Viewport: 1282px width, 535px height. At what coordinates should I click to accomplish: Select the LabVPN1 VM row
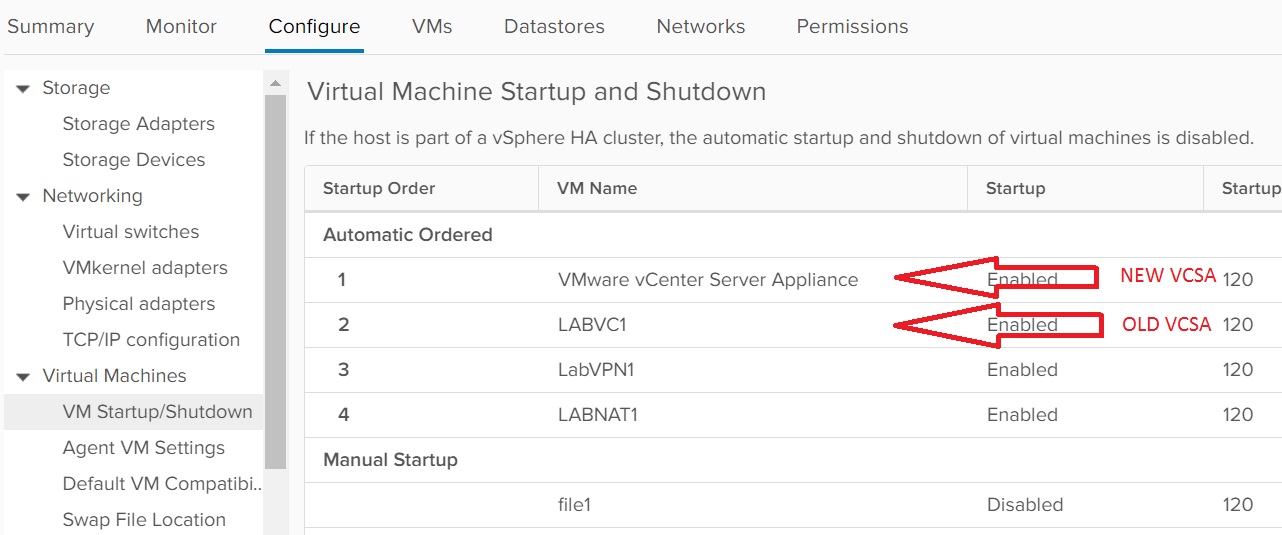(x=793, y=370)
